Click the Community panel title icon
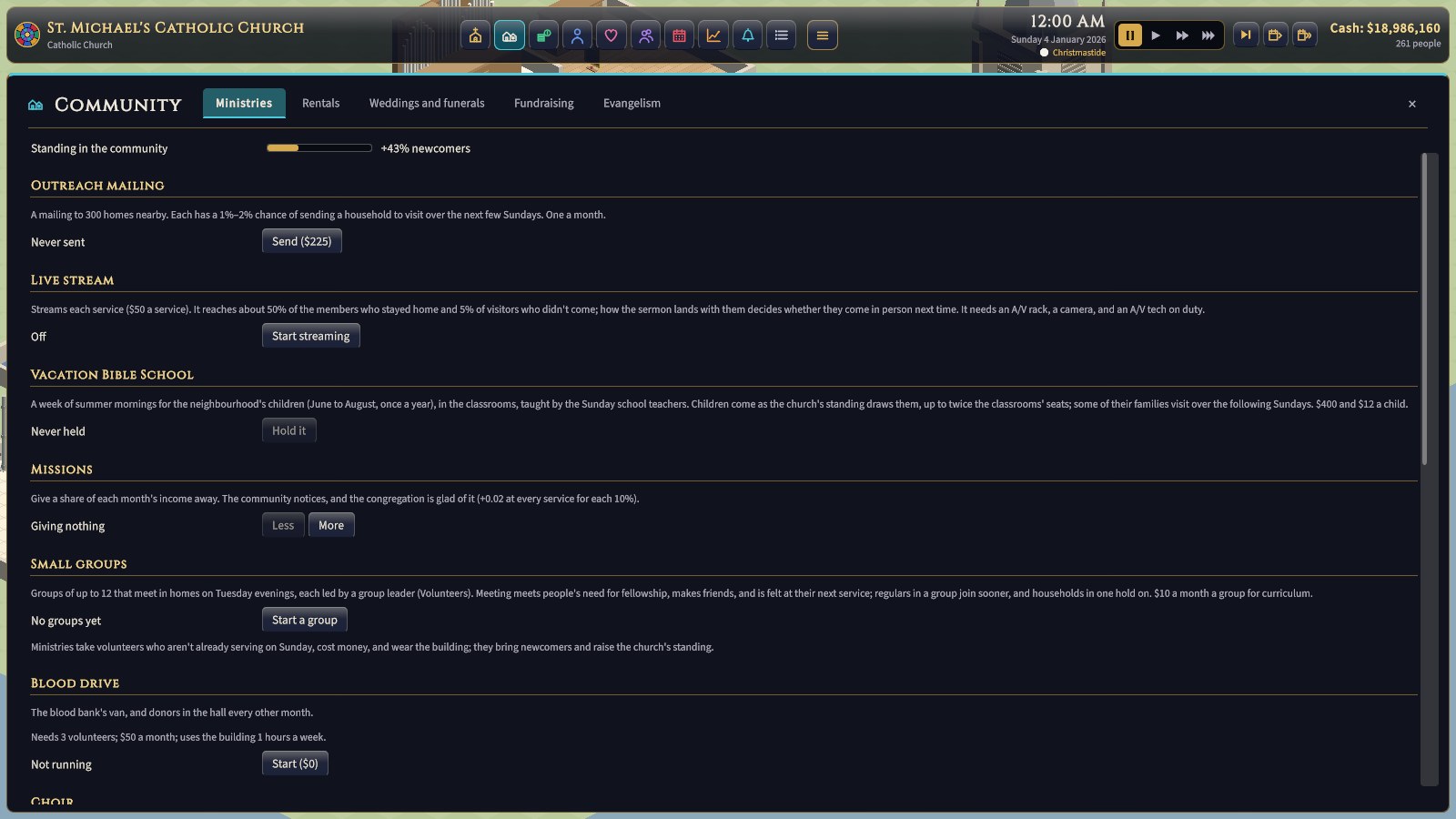This screenshot has width=1456, height=819. [x=35, y=105]
